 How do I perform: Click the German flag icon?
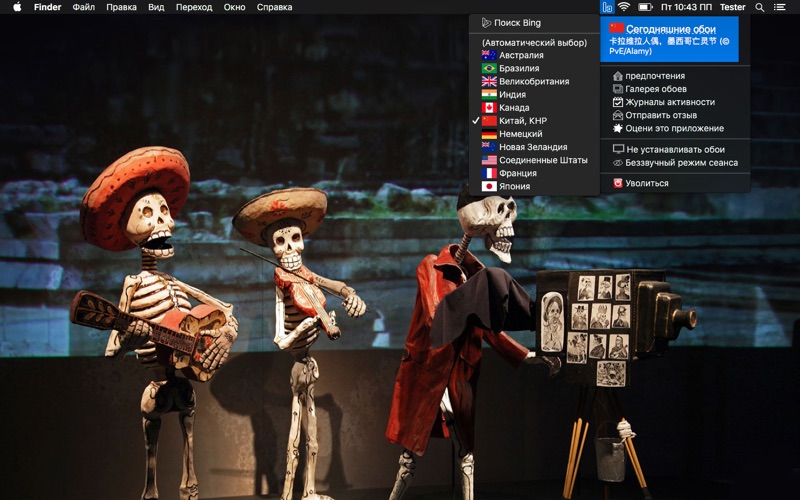point(489,134)
